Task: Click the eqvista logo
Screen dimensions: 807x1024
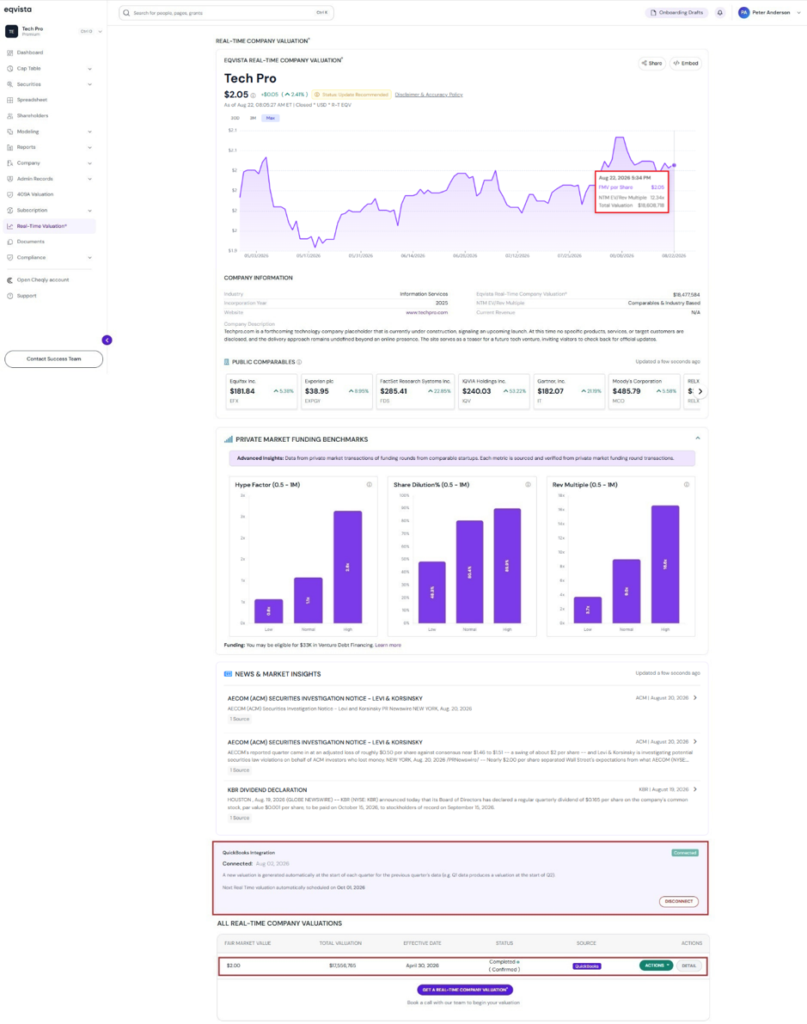Action: click(18, 9)
